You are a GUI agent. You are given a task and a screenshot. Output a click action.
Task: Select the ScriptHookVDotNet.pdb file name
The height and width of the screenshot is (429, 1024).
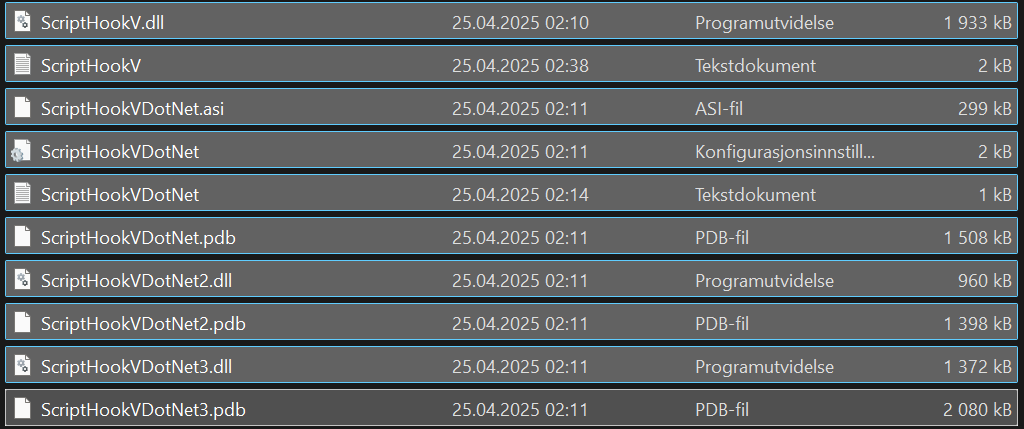pos(138,238)
